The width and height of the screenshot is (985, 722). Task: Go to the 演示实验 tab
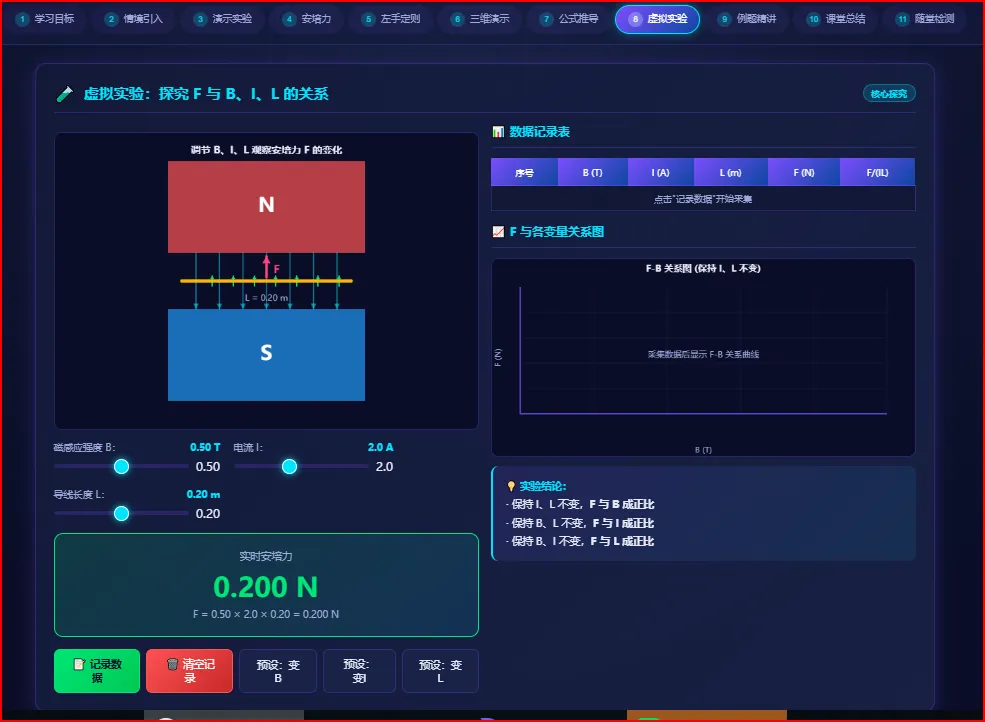point(224,19)
